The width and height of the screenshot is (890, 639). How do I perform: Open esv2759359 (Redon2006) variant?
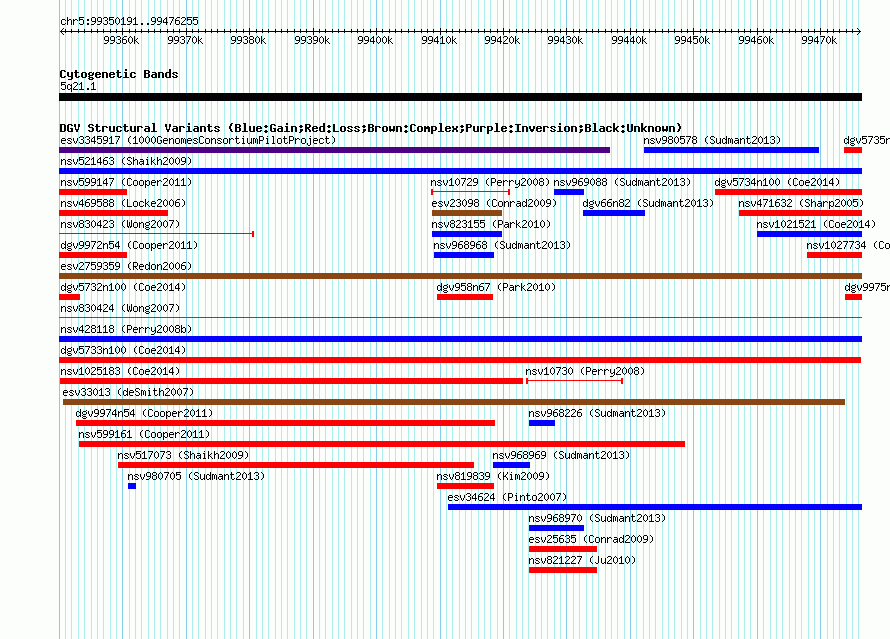126,266
